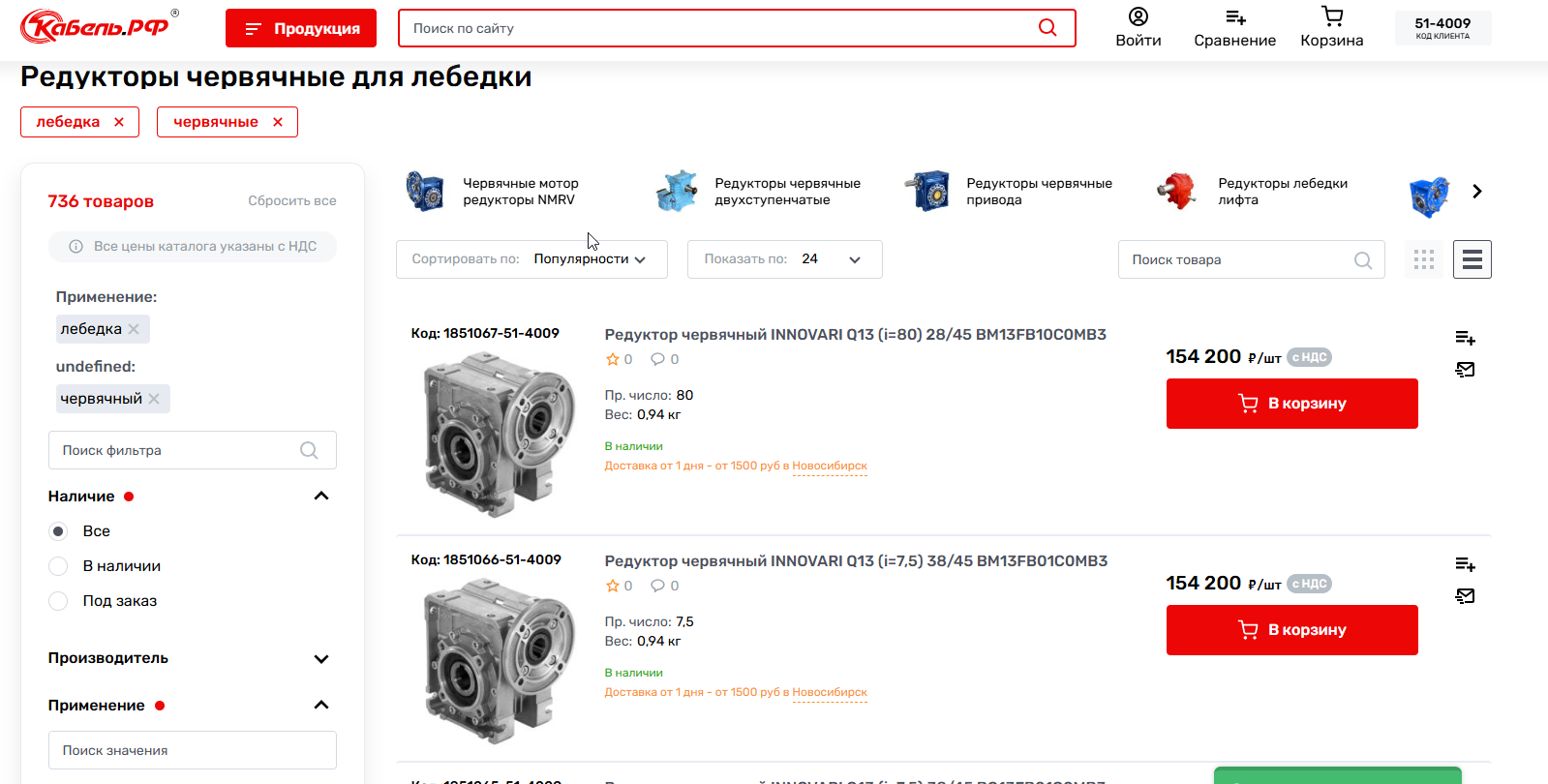Open Редукторы червячные двухступенчатые category image
Image resolution: width=1548 pixels, height=784 pixels.
(x=676, y=192)
